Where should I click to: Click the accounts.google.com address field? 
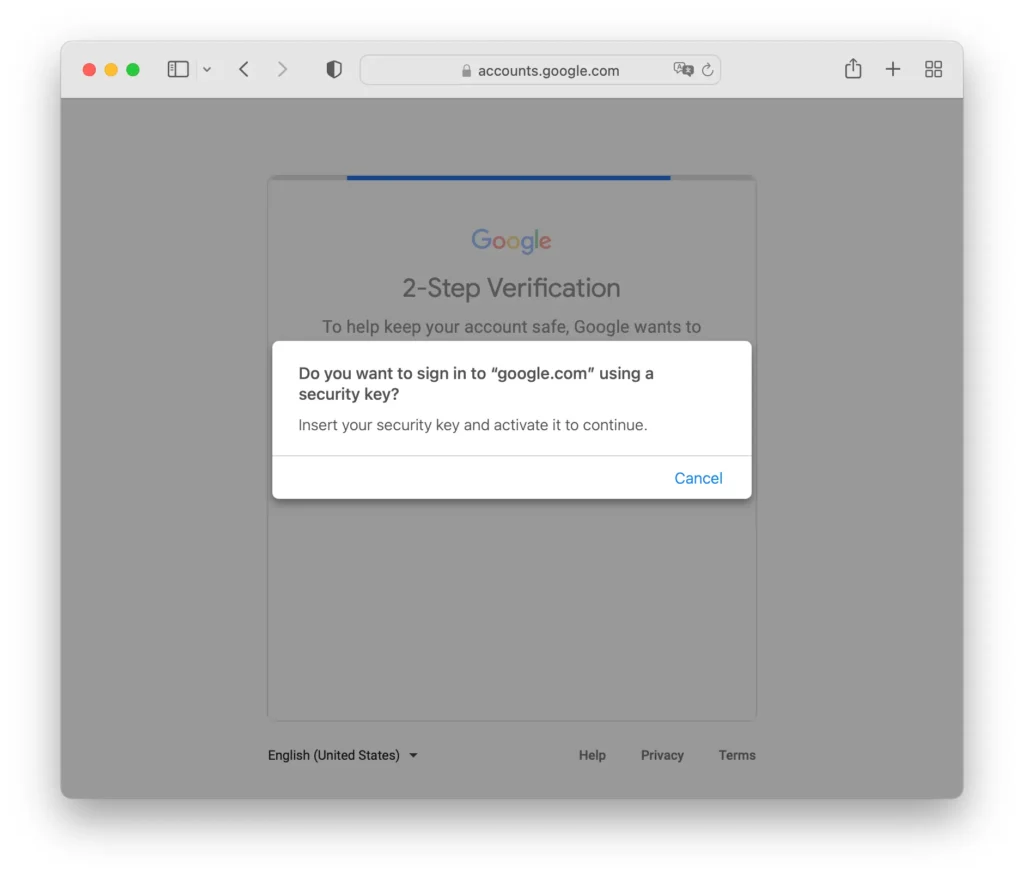tap(540, 70)
